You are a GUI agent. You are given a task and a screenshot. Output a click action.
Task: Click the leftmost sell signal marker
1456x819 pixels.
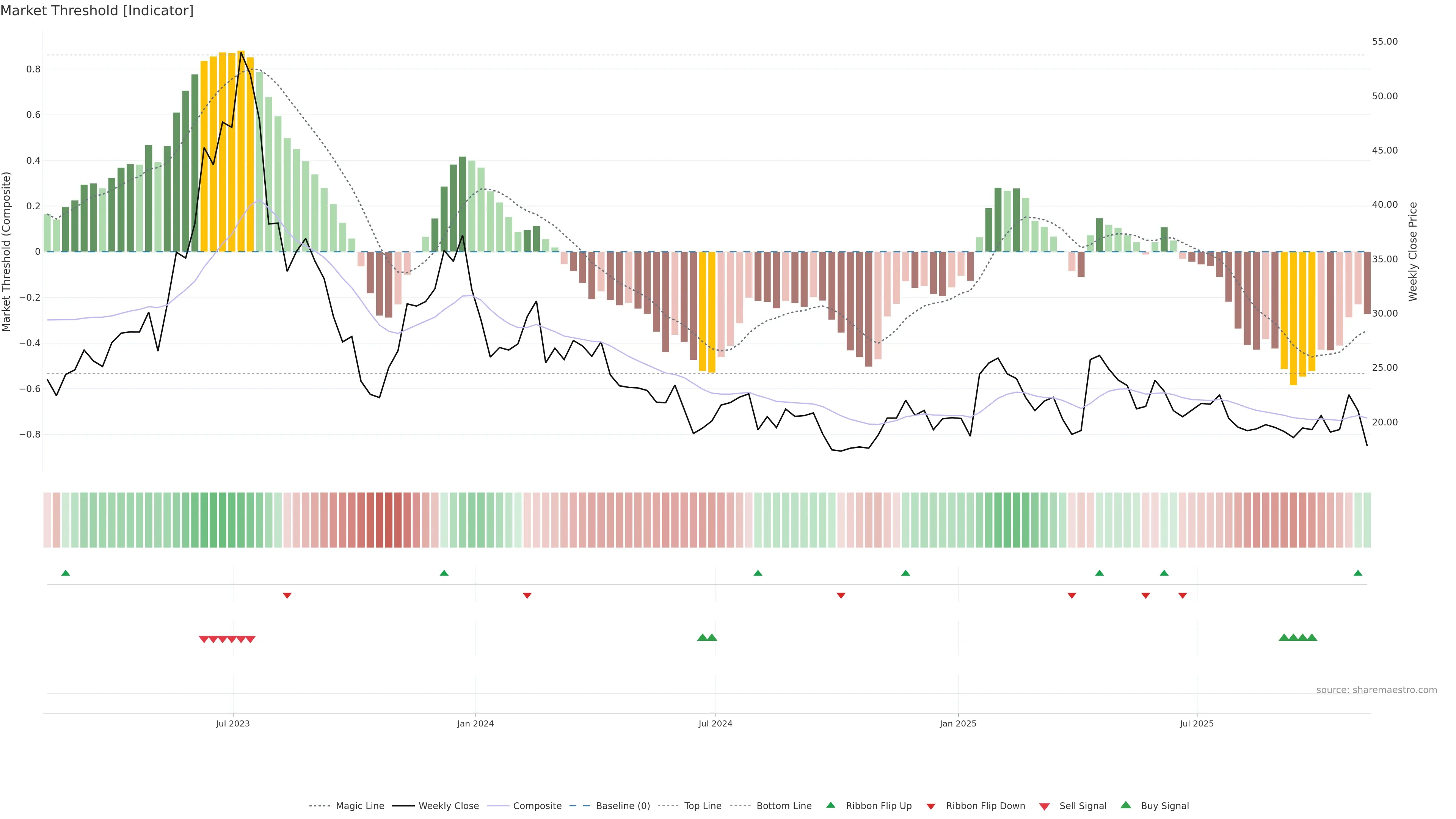(x=204, y=639)
